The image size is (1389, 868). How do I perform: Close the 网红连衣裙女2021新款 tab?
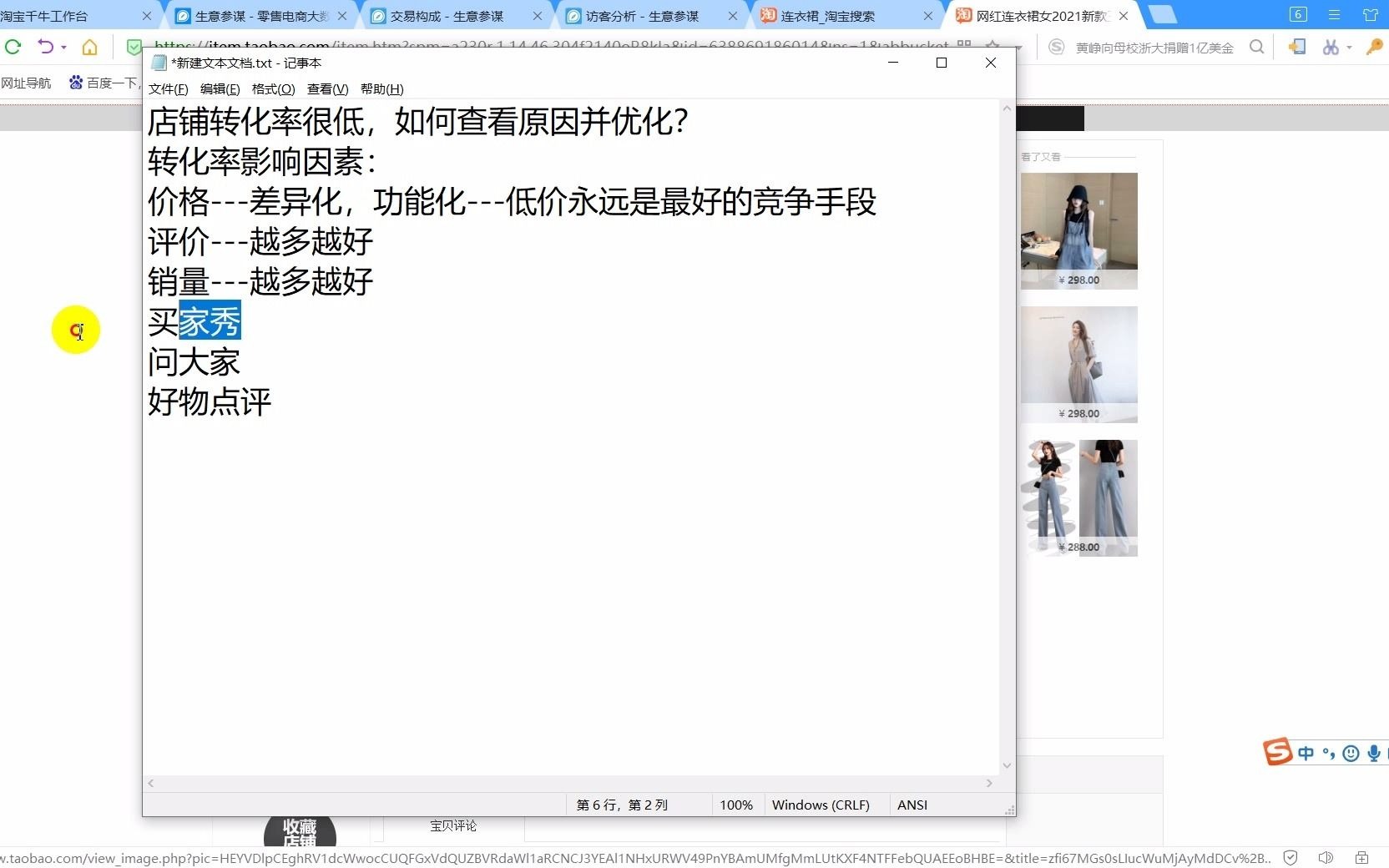[1124, 16]
